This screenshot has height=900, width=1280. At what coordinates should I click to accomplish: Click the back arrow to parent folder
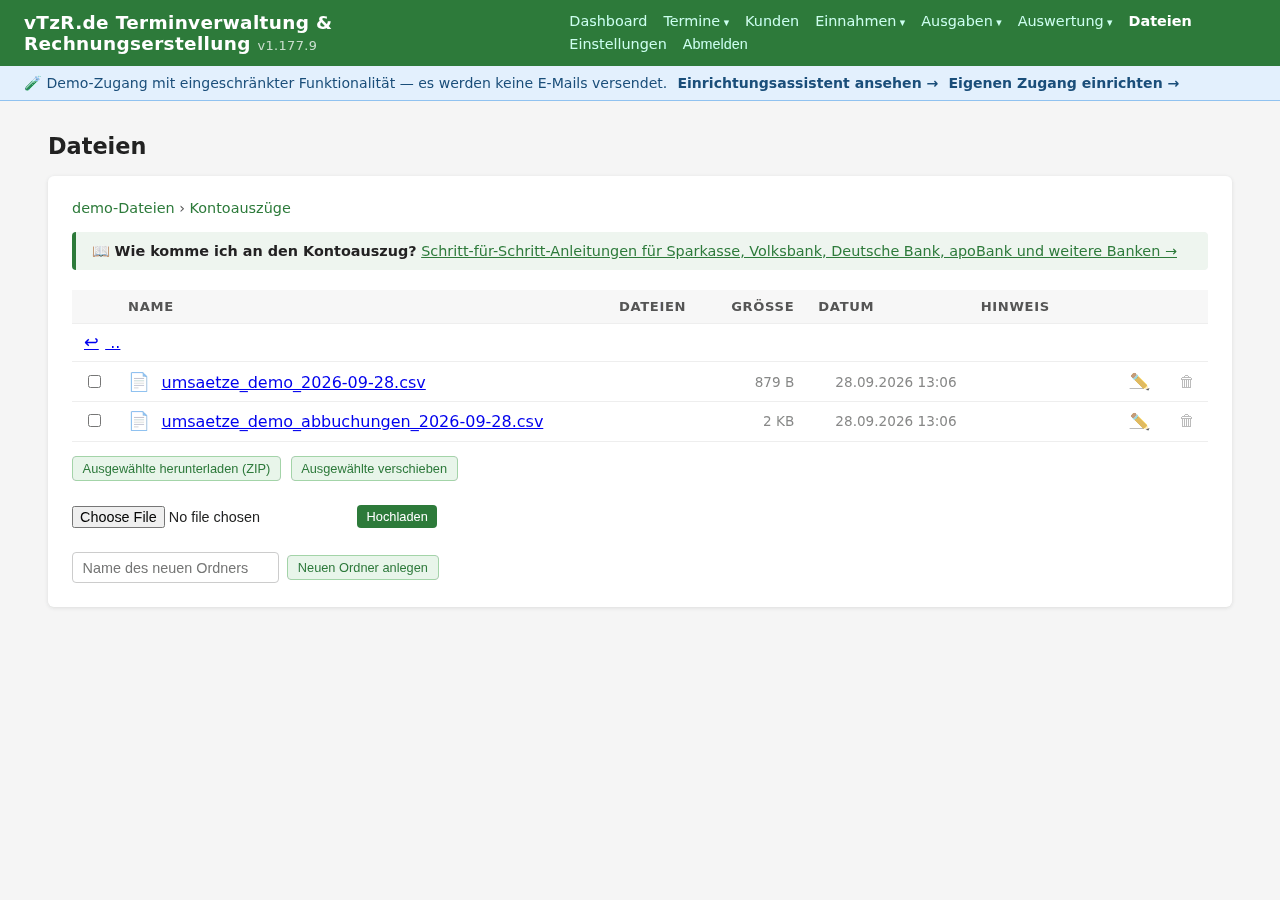tap(91, 342)
